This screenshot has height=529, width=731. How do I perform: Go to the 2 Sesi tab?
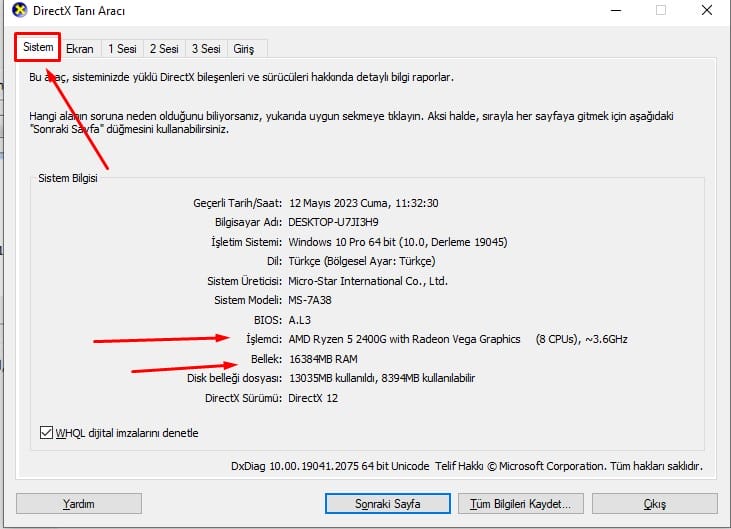pyautogui.click(x=164, y=48)
